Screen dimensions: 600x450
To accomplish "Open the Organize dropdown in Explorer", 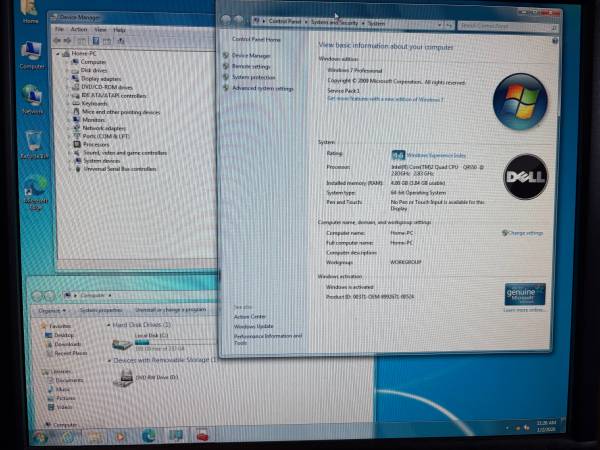I will 53,310.
